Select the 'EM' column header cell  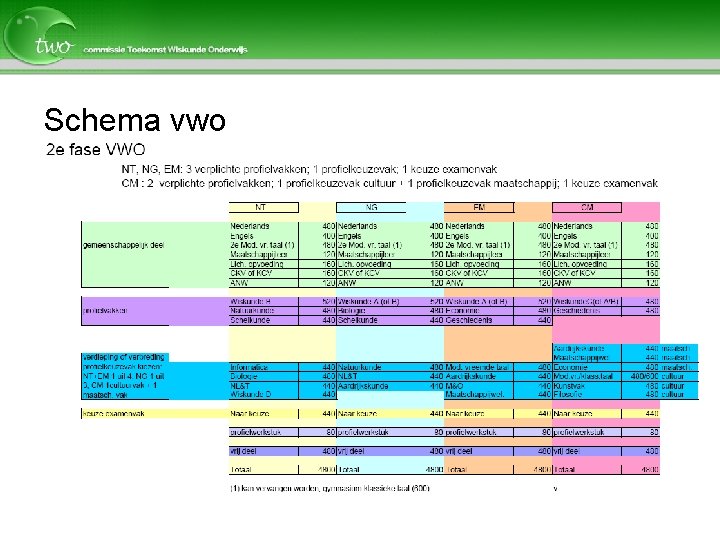478,208
